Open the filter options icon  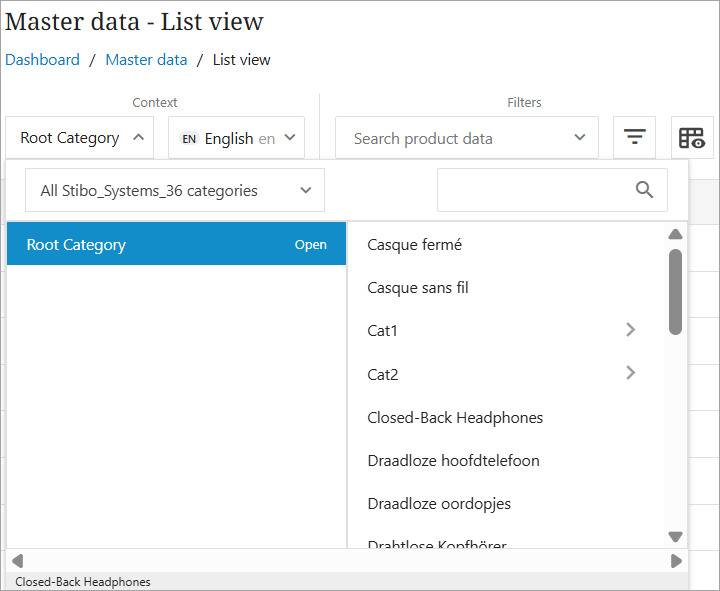click(634, 138)
